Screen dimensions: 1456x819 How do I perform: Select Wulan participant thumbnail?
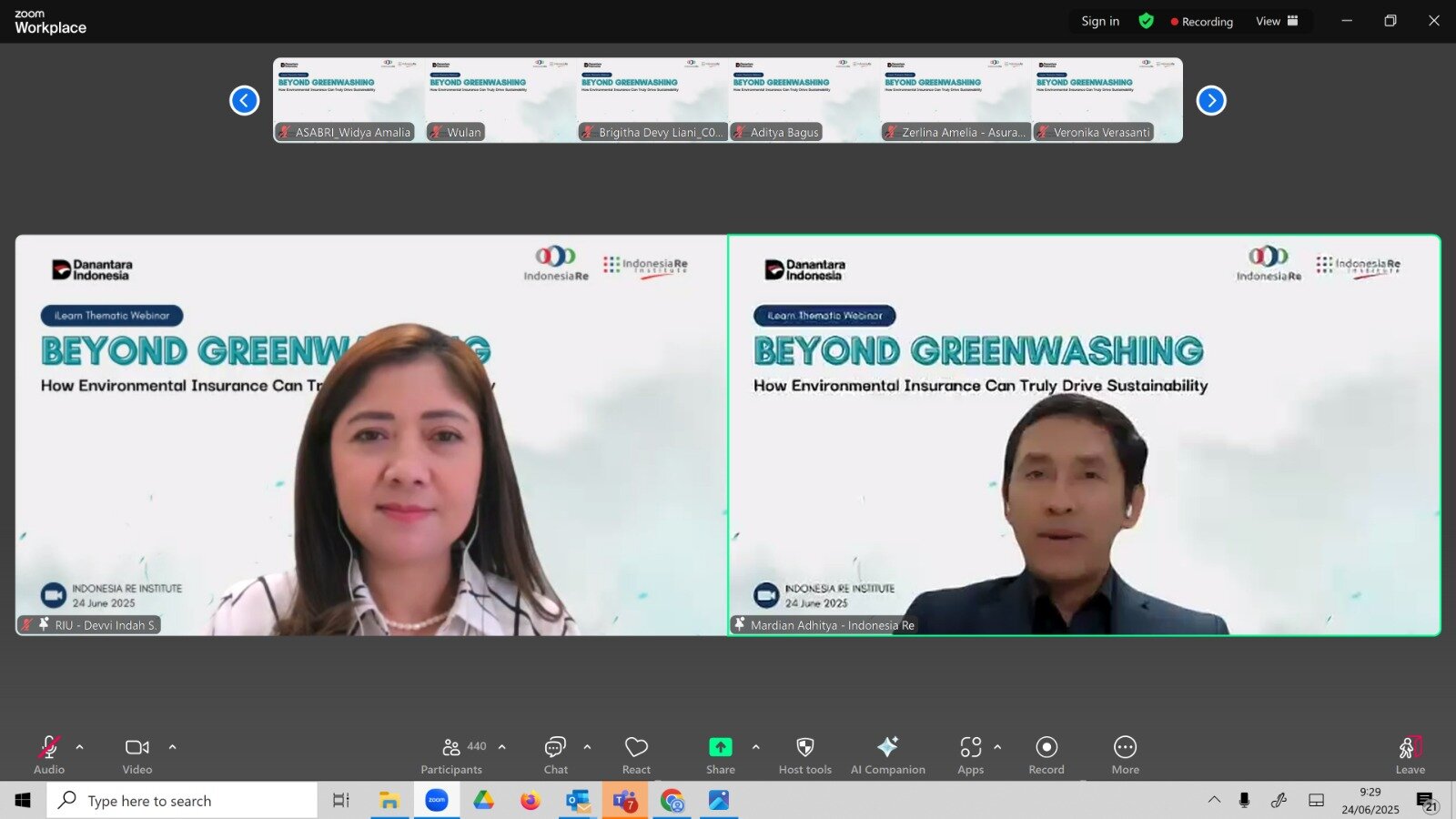tap(500, 100)
